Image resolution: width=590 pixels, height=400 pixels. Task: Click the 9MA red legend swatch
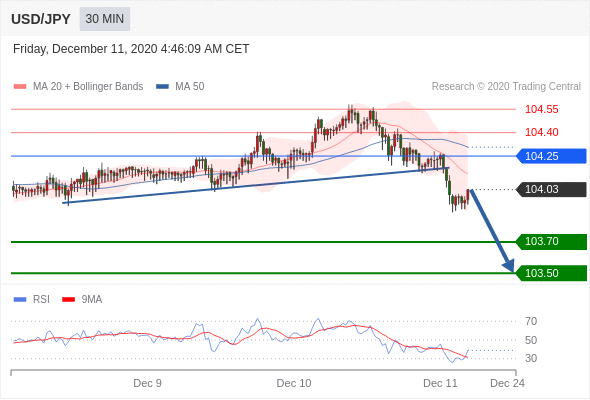(x=68, y=300)
